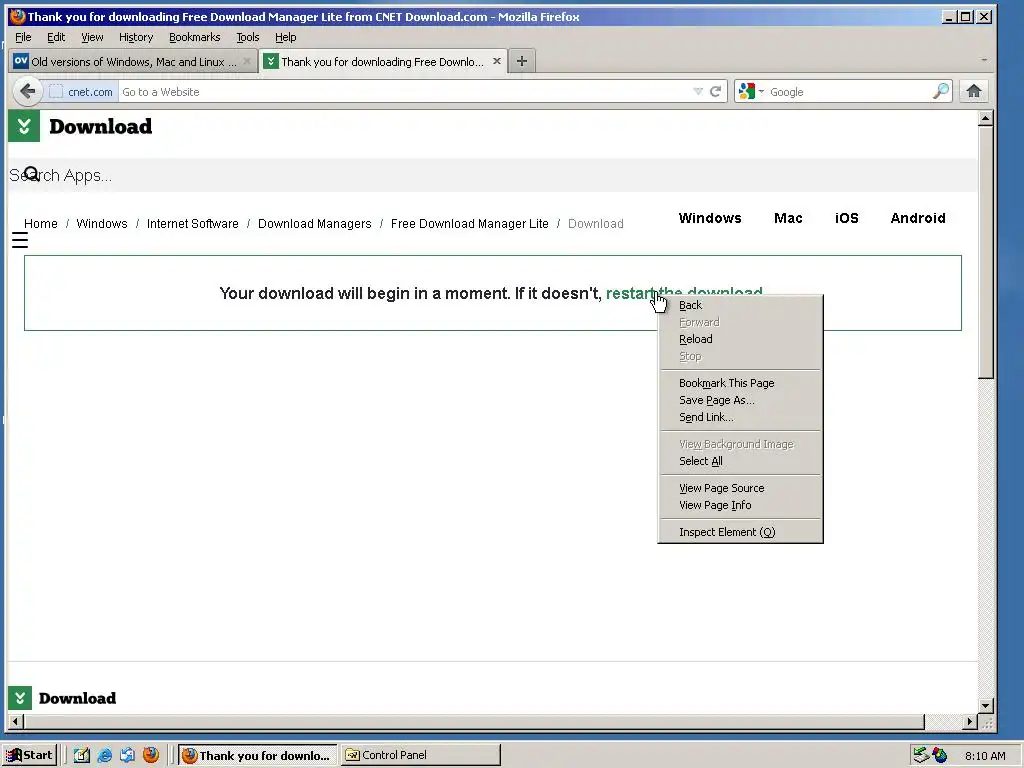Image resolution: width=1024 pixels, height=768 pixels.
Task: Open the View menu
Action: [92, 37]
